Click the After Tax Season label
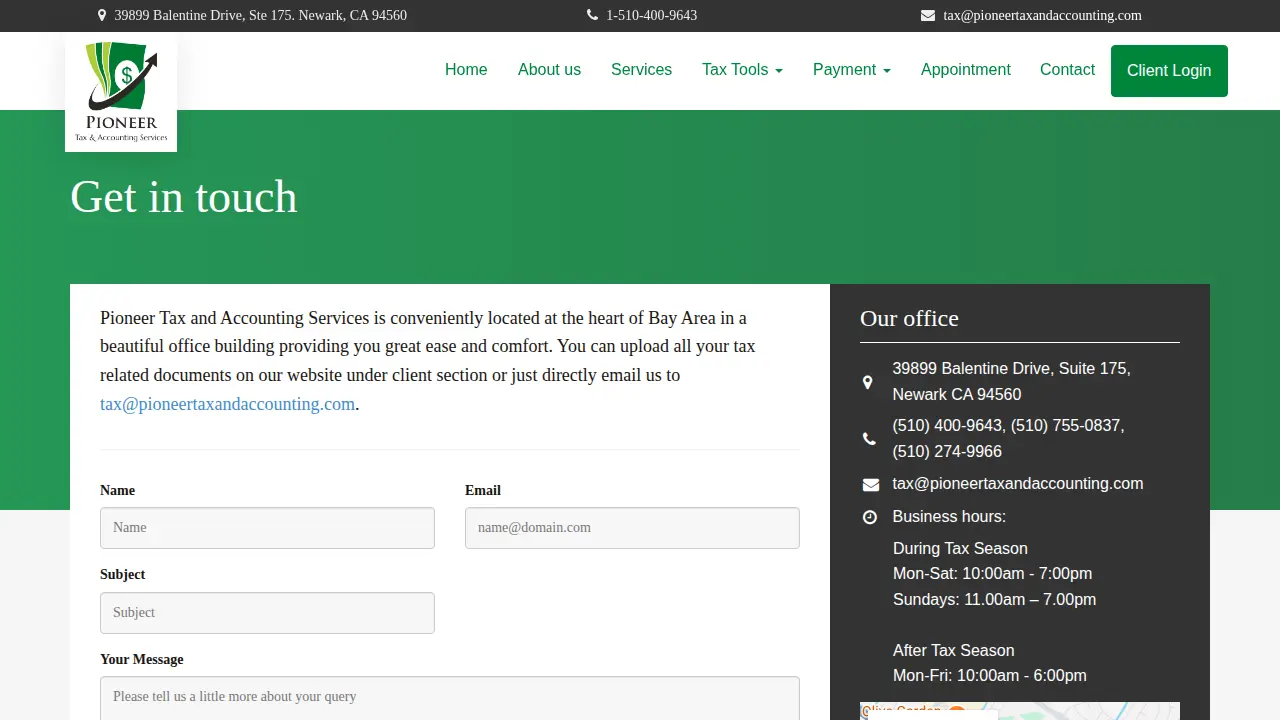This screenshot has width=1280, height=720. click(953, 651)
